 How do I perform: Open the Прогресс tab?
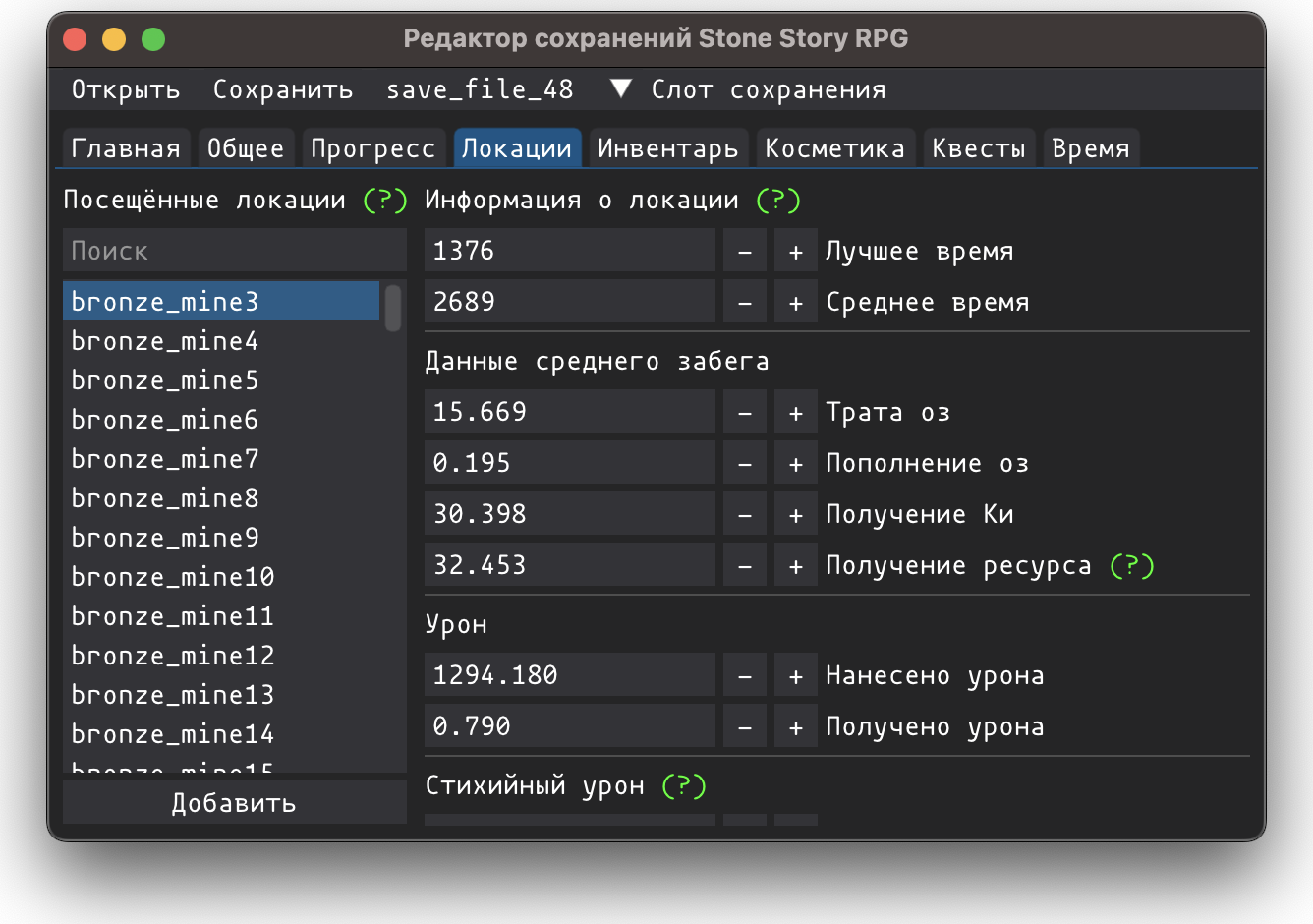tap(372, 148)
